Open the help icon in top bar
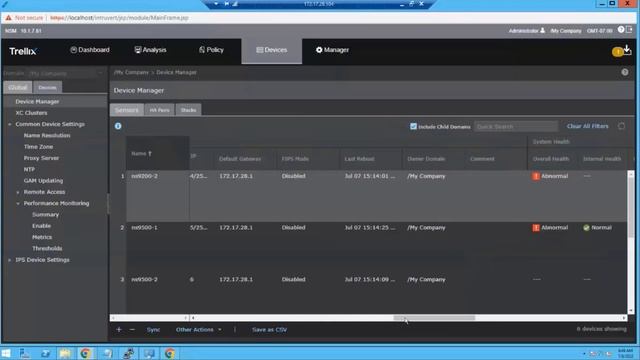 [621, 29]
